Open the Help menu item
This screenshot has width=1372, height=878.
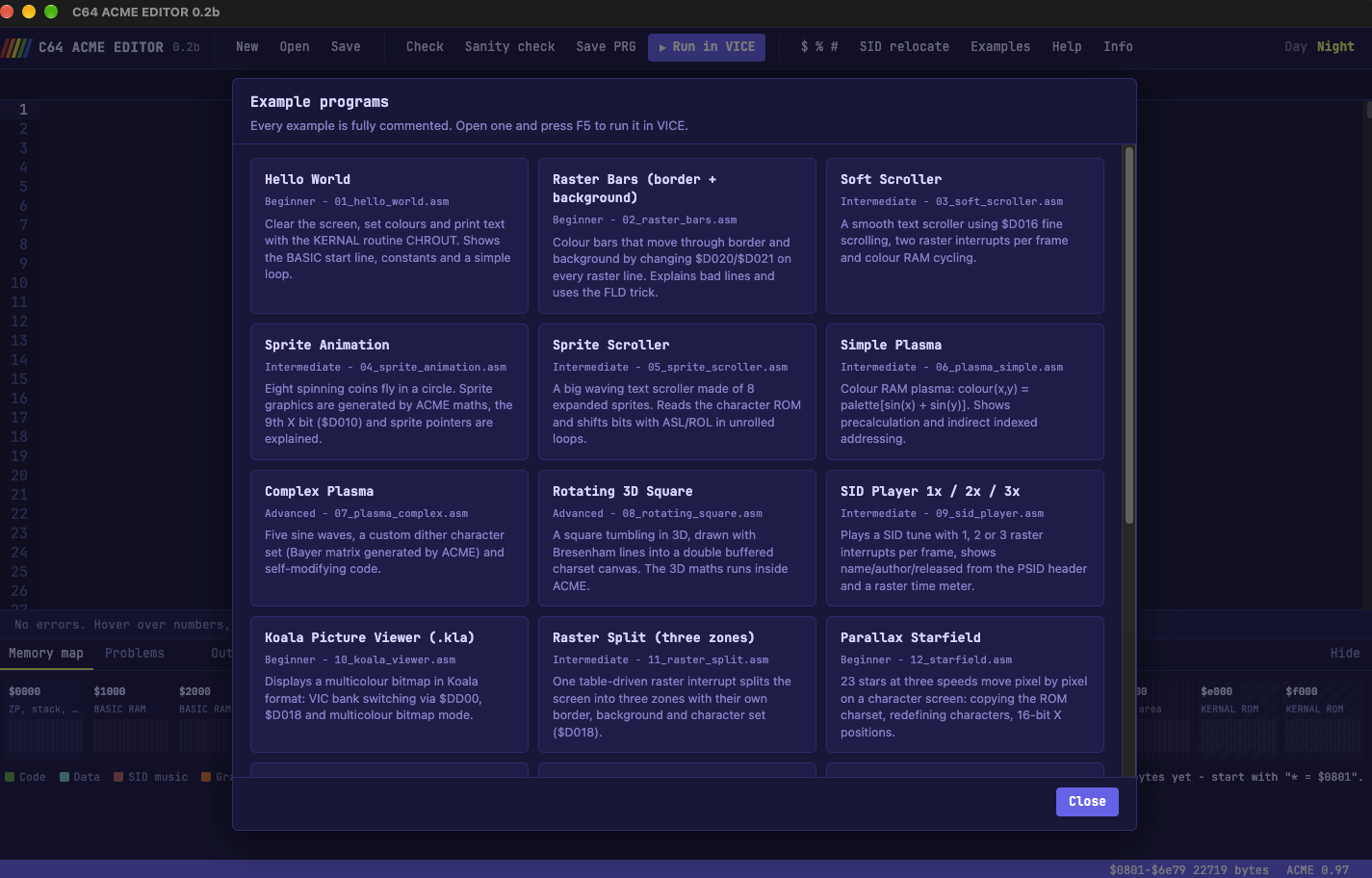(x=1067, y=47)
